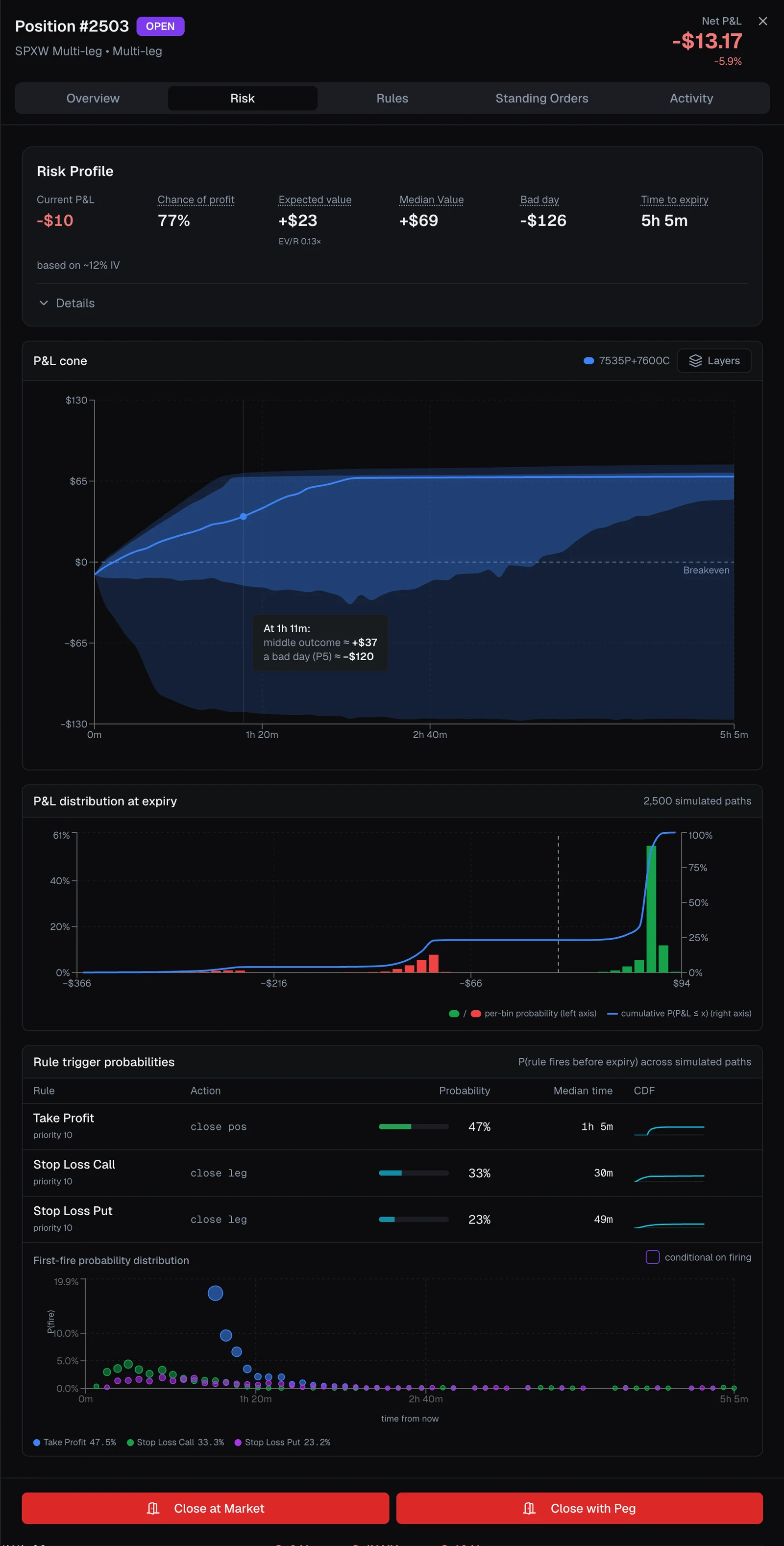
Task: Open the Layers dropdown button
Action: pos(714,361)
